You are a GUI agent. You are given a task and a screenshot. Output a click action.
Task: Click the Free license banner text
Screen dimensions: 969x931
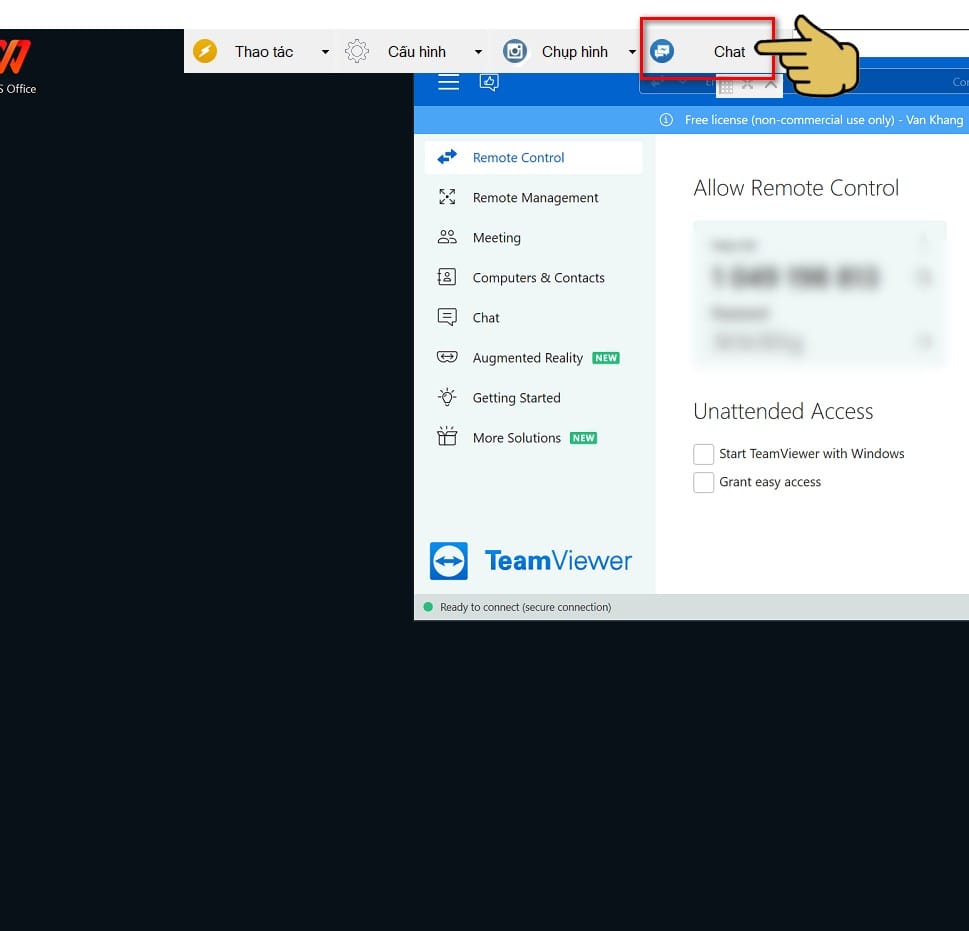point(824,120)
